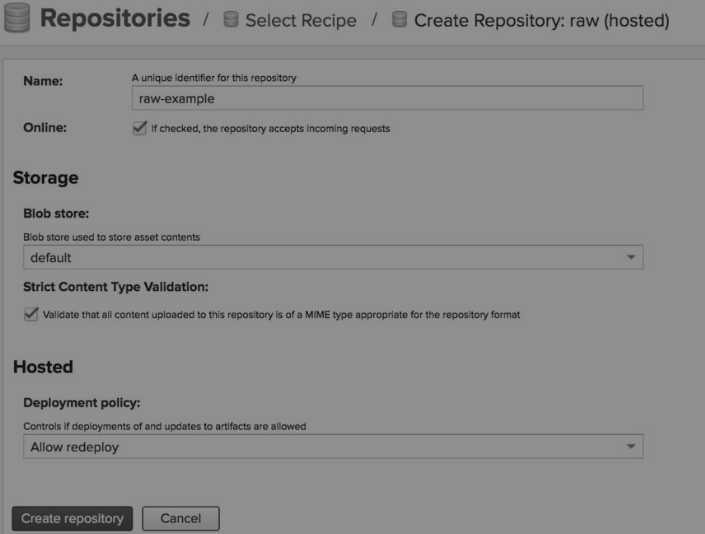Click the Create Repository breadcrumb icon
Screen dimensions: 705x534
click(x=399, y=19)
